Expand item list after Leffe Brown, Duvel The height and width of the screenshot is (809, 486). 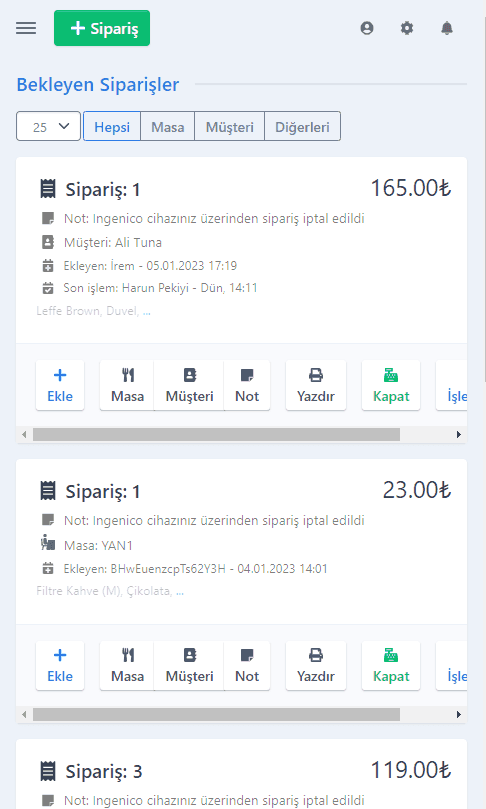pyautogui.click(x=147, y=311)
